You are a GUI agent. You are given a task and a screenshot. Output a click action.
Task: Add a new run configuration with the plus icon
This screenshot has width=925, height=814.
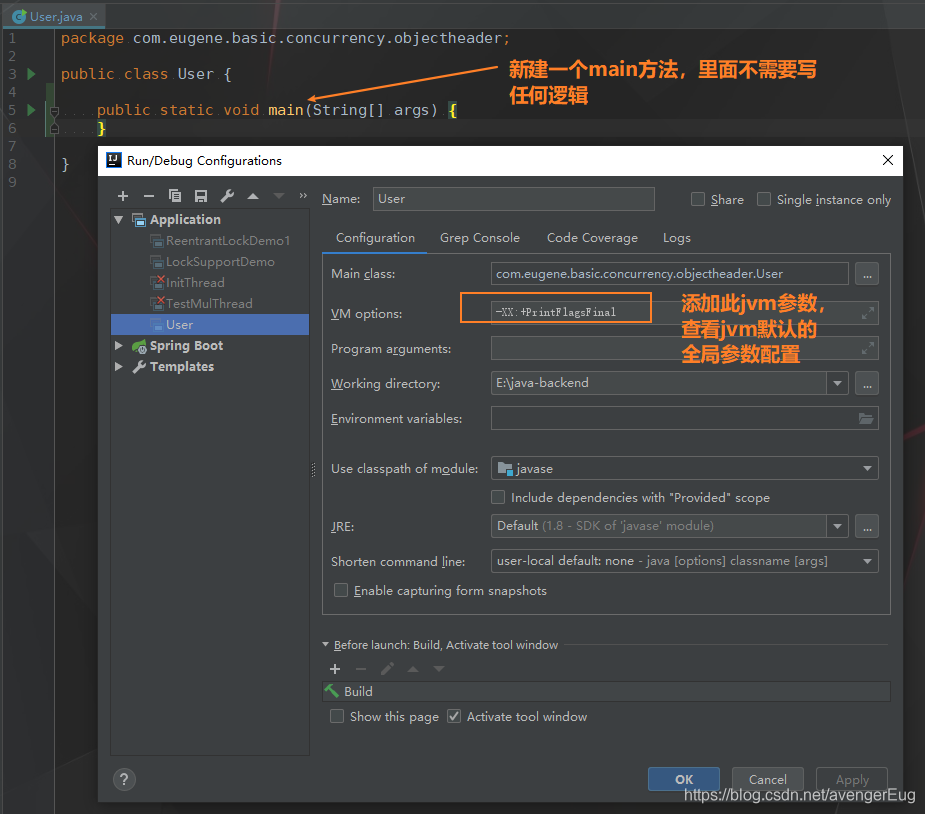tap(123, 196)
